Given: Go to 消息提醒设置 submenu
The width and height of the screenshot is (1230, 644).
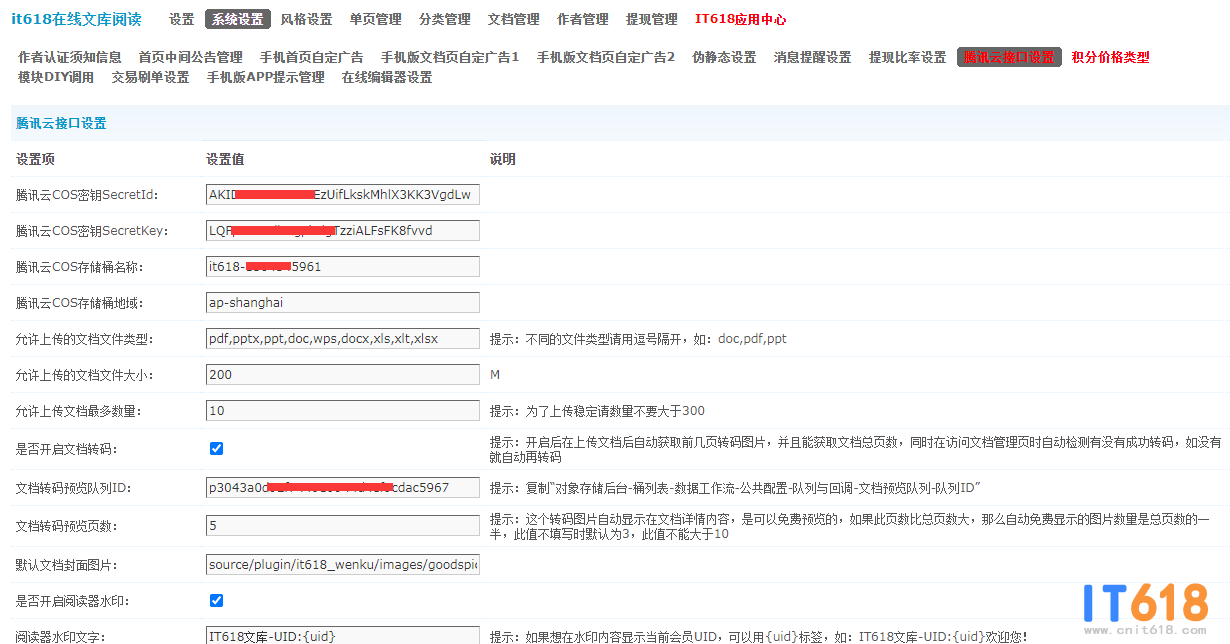Looking at the screenshot, I should tap(813, 57).
